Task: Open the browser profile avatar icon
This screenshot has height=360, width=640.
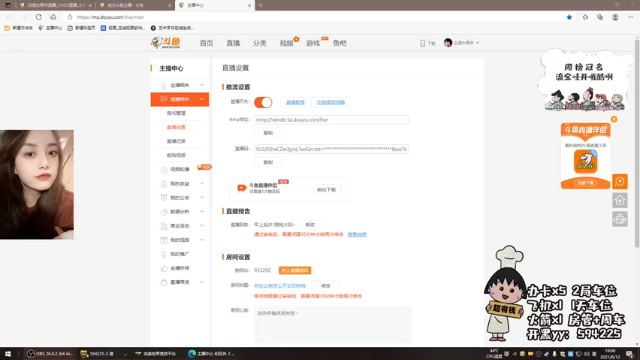Action: click(x=615, y=17)
